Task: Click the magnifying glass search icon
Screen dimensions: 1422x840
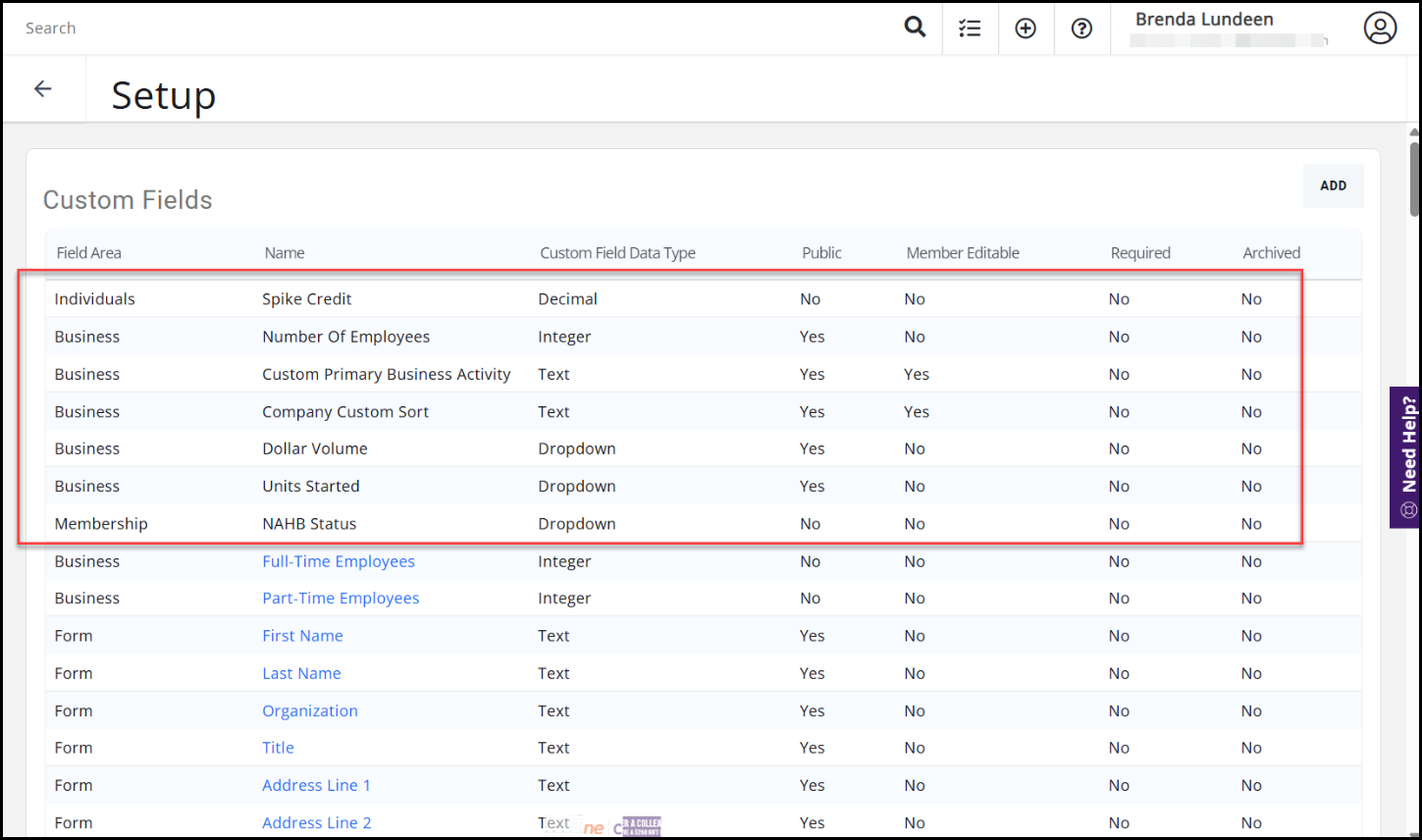Action: [914, 27]
